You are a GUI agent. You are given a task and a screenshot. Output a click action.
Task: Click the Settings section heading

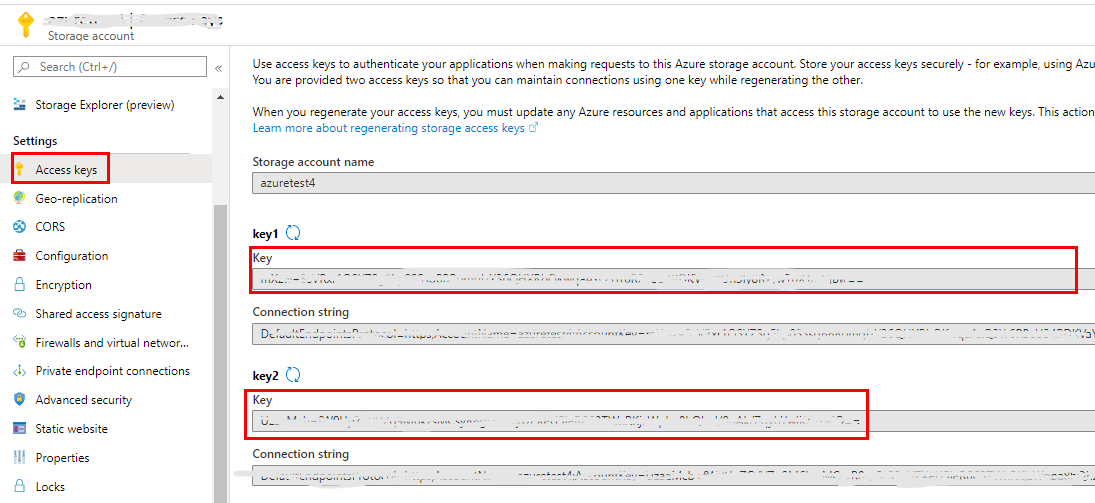[35, 141]
